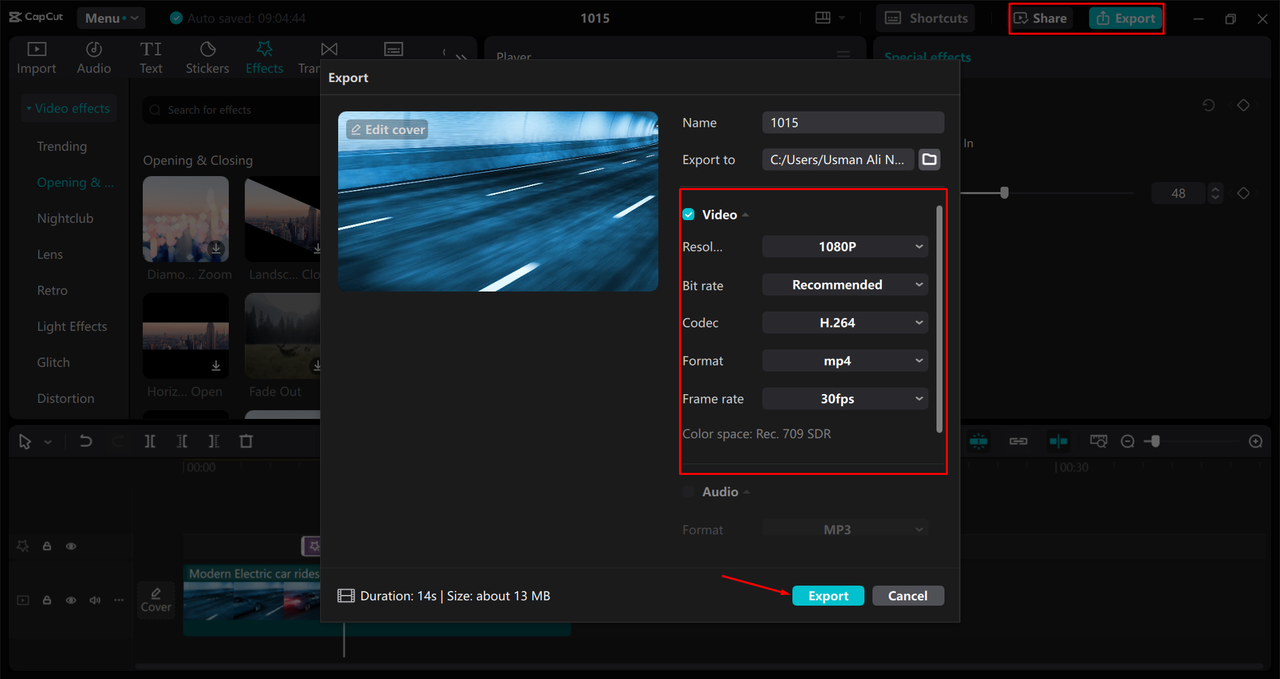This screenshot has height=679, width=1280.
Task: Click the timeline zoom slider handle
Action: (1153, 441)
